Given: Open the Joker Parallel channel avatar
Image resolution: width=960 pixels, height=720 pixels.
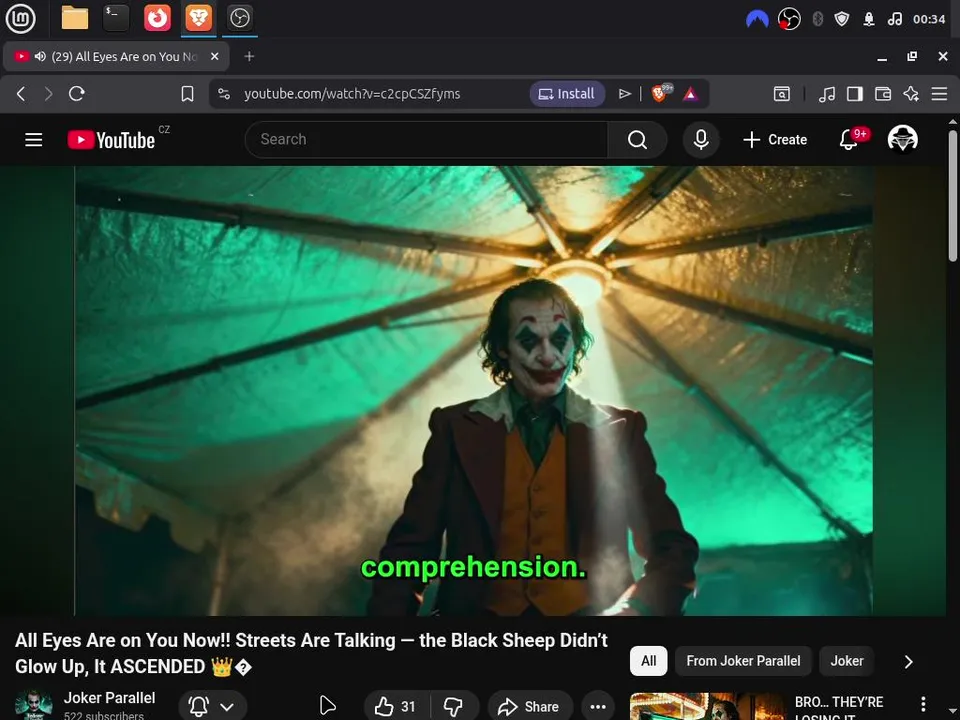Looking at the screenshot, I should pos(33,705).
